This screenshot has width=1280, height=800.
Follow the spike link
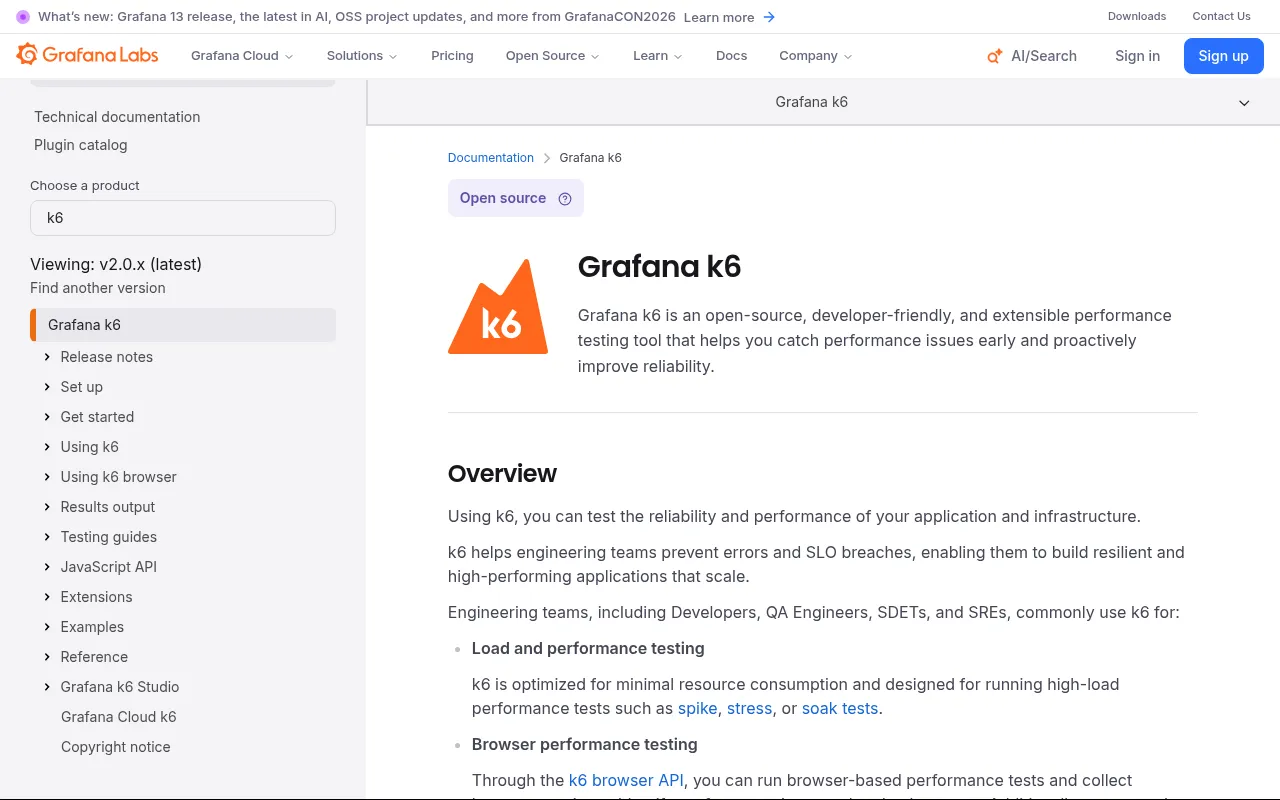pos(698,708)
